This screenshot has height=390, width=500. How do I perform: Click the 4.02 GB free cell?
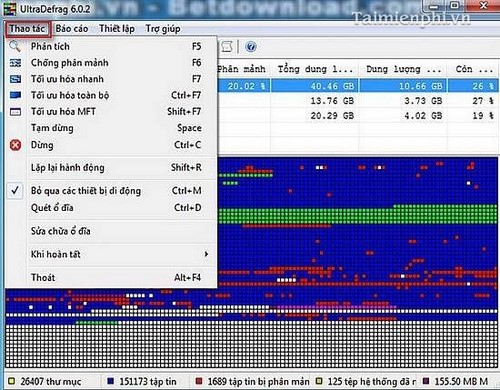point(423,116)
